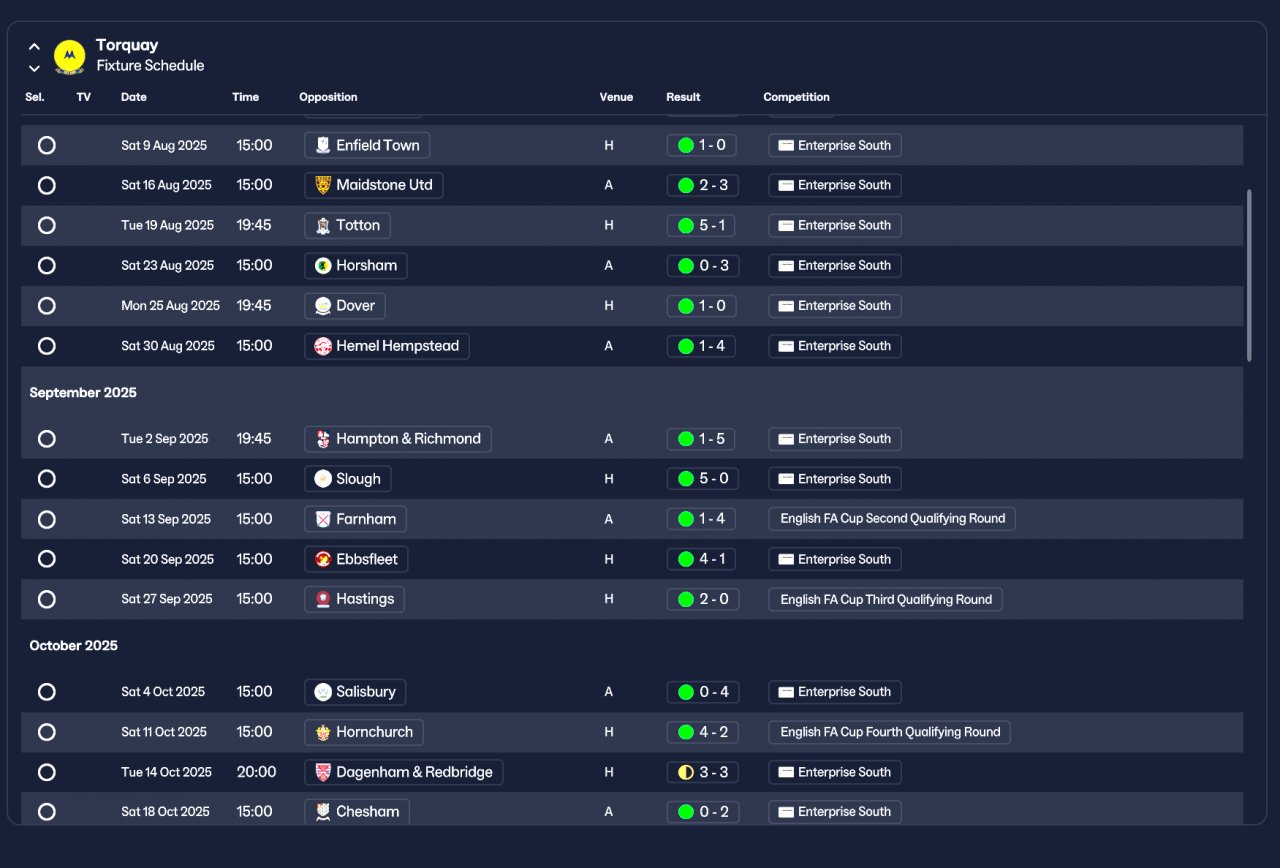Open English FA Cup Third Qualifying Round
The height and width of the screenshot is (868, 1280).
pos(885,599)
